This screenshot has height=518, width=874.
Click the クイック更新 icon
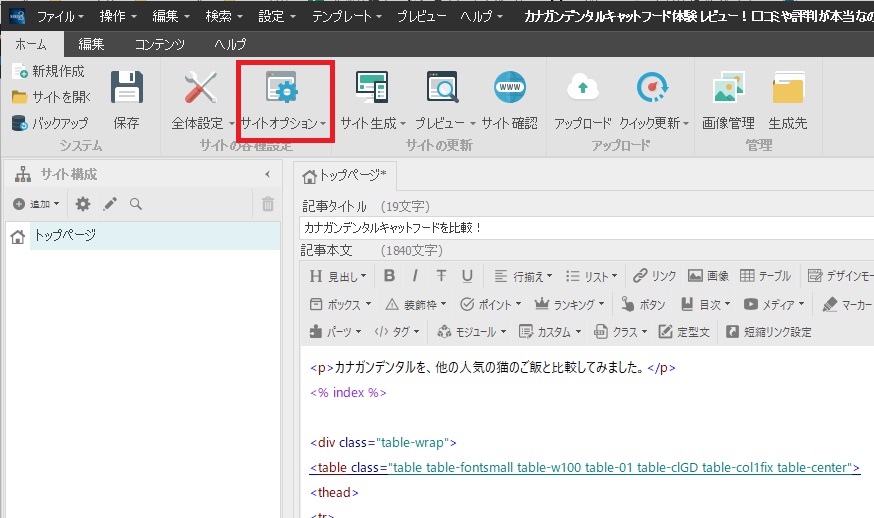click(652, 87)
